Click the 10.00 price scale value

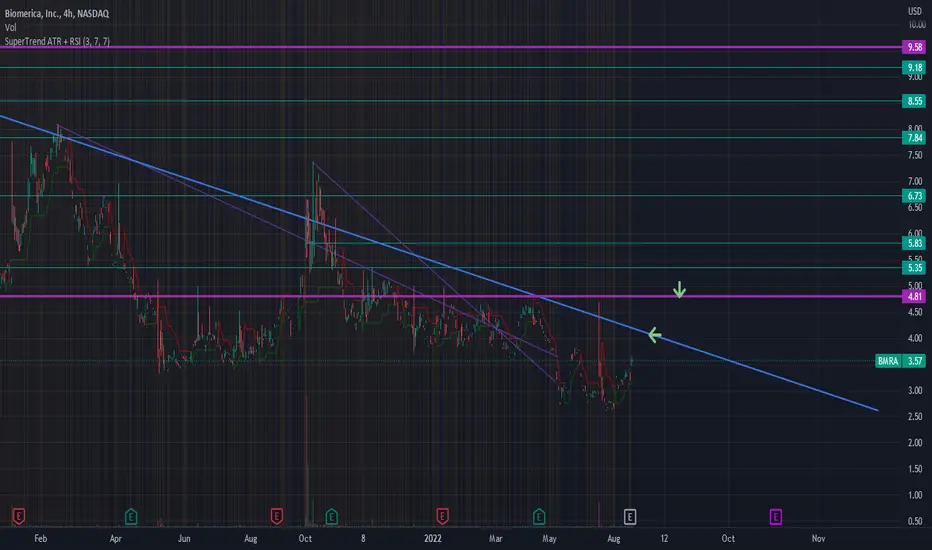pyautogui.click(x=917, y=25)
